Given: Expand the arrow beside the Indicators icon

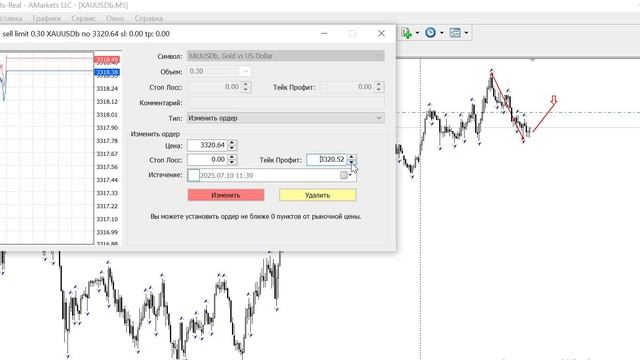Looking at the screenshot, I should 417,33.
